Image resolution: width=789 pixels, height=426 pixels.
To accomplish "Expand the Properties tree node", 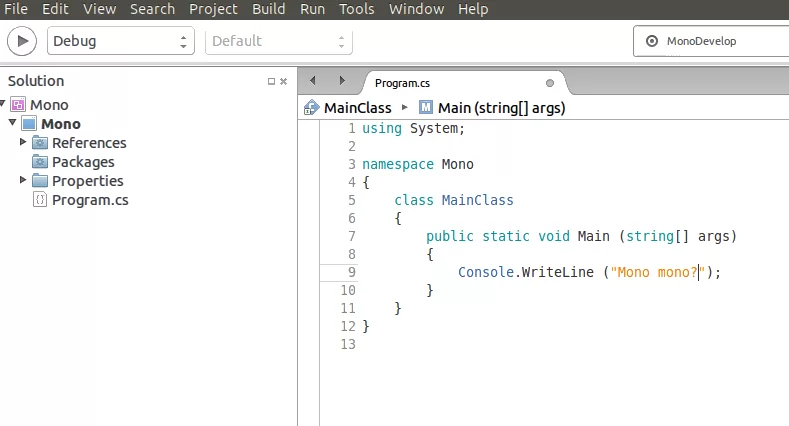I will 24,181.
